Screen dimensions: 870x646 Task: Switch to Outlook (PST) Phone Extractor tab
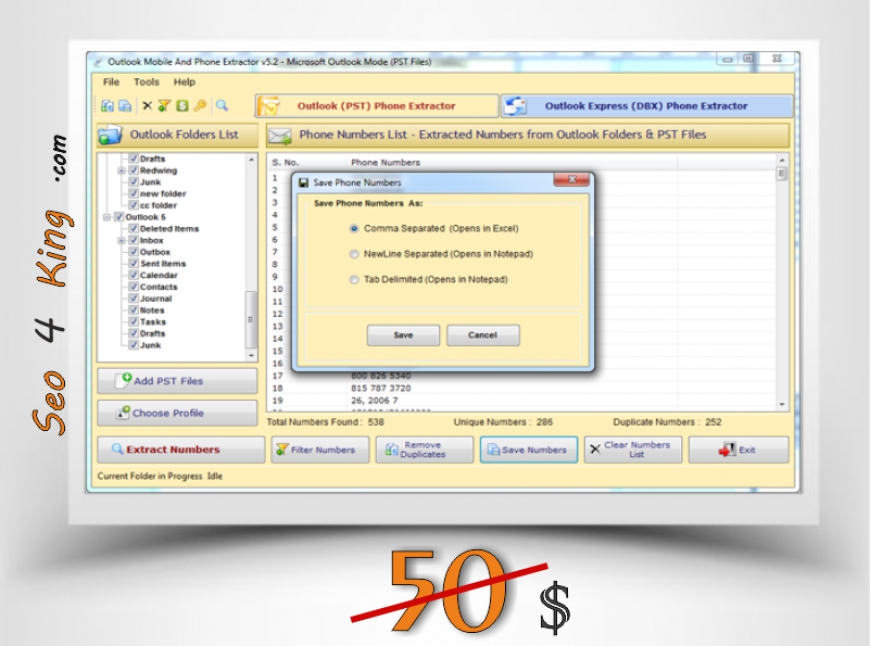coord(377,106)
